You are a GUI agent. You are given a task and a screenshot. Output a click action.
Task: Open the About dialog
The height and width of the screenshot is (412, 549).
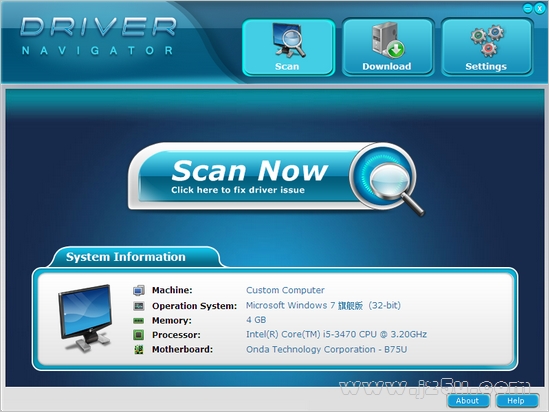[468, 401]
